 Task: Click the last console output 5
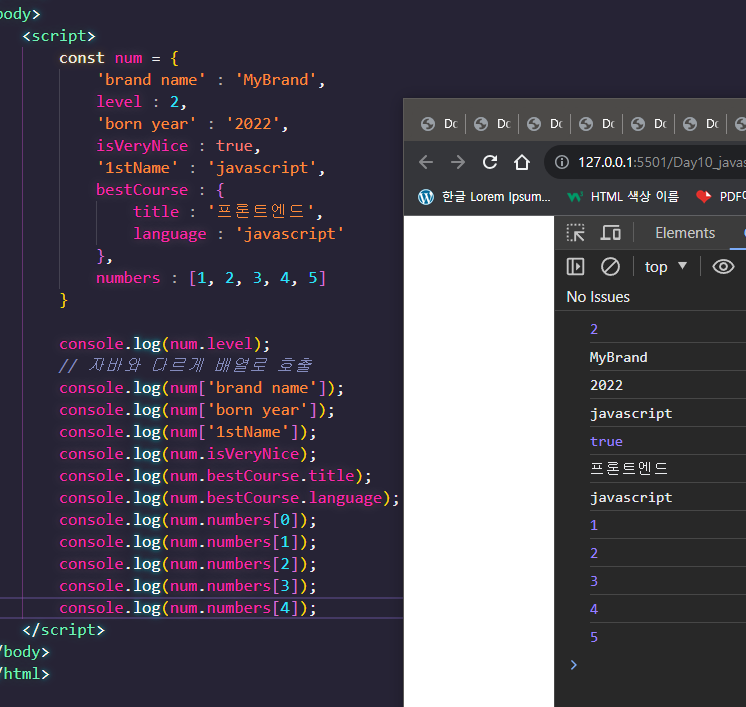(x=594, y=637)
